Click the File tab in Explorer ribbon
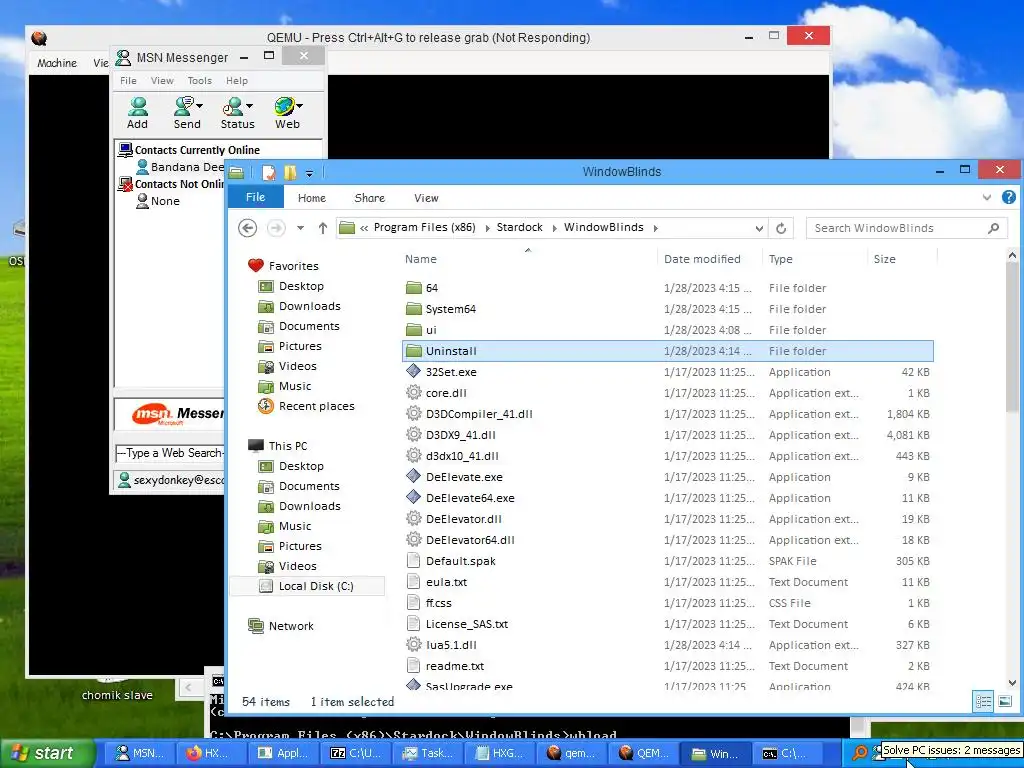The height and width of the screenshot is (768, 1024). pyautogui.click(x=255, y=197)
